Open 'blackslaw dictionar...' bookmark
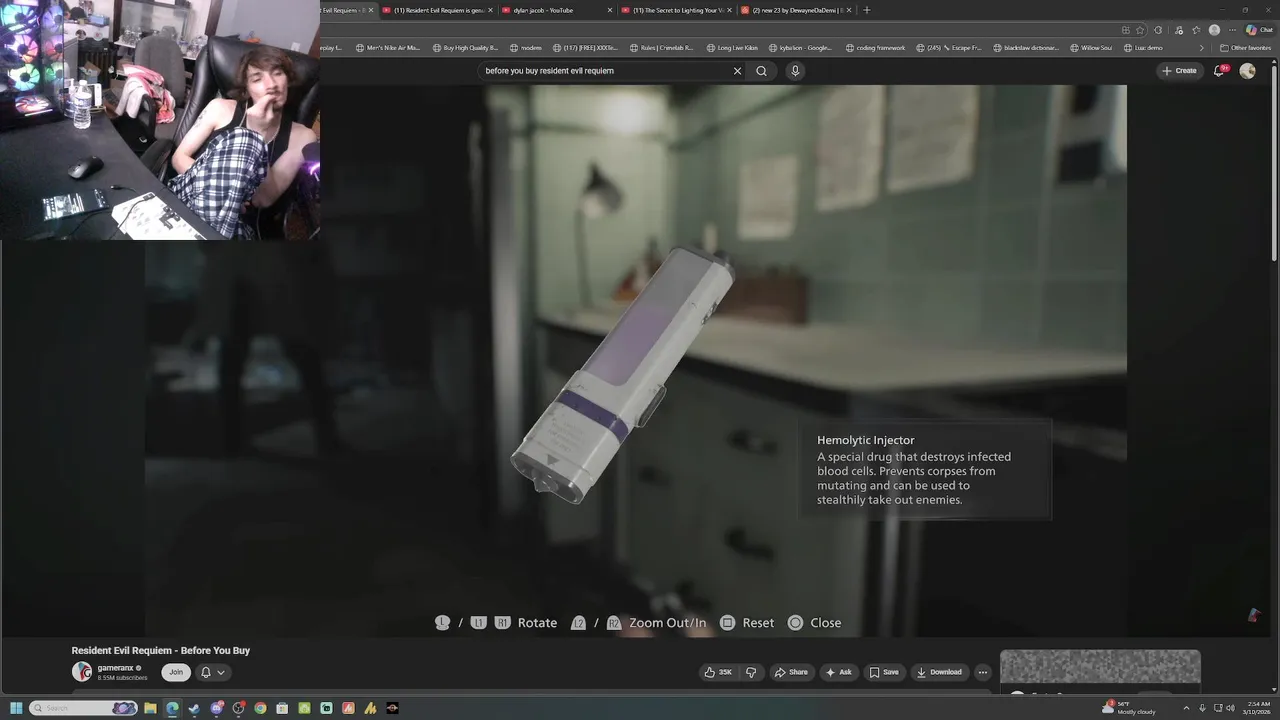 1025,48
